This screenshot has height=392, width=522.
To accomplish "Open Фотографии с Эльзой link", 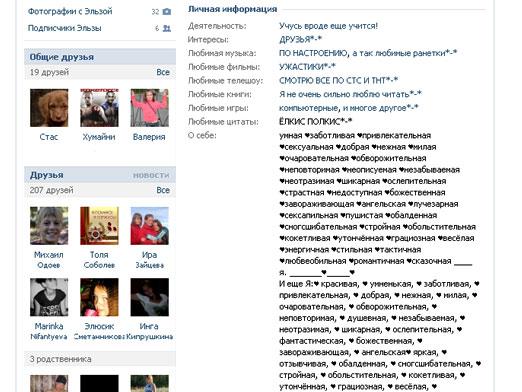I will pyautogui.click(x=70, y=11).
